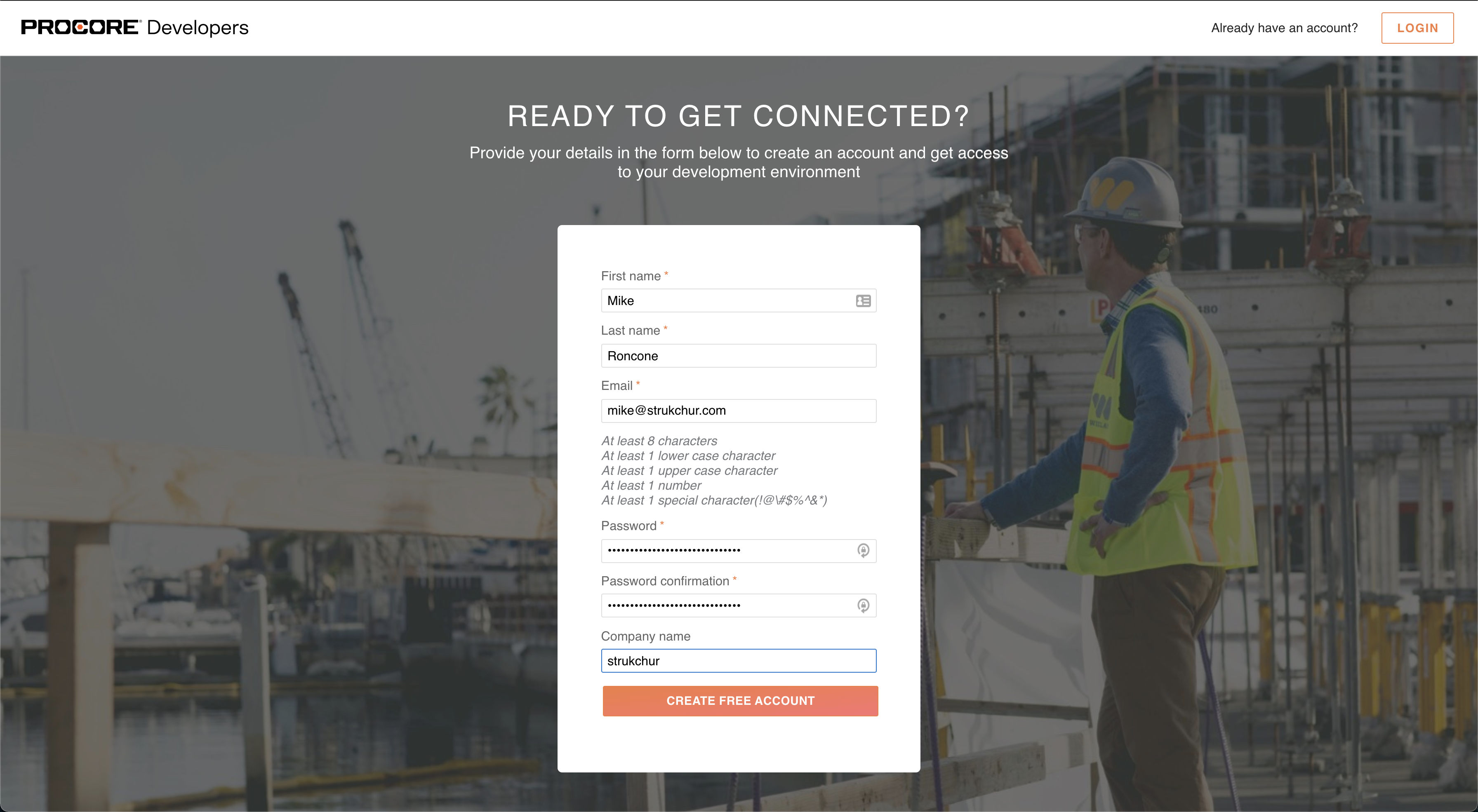This screenshot has height=812, width=1478.
Task: Select the mike@strukchur.com email field
Action: pyautogui.click(x=738, y=410)
